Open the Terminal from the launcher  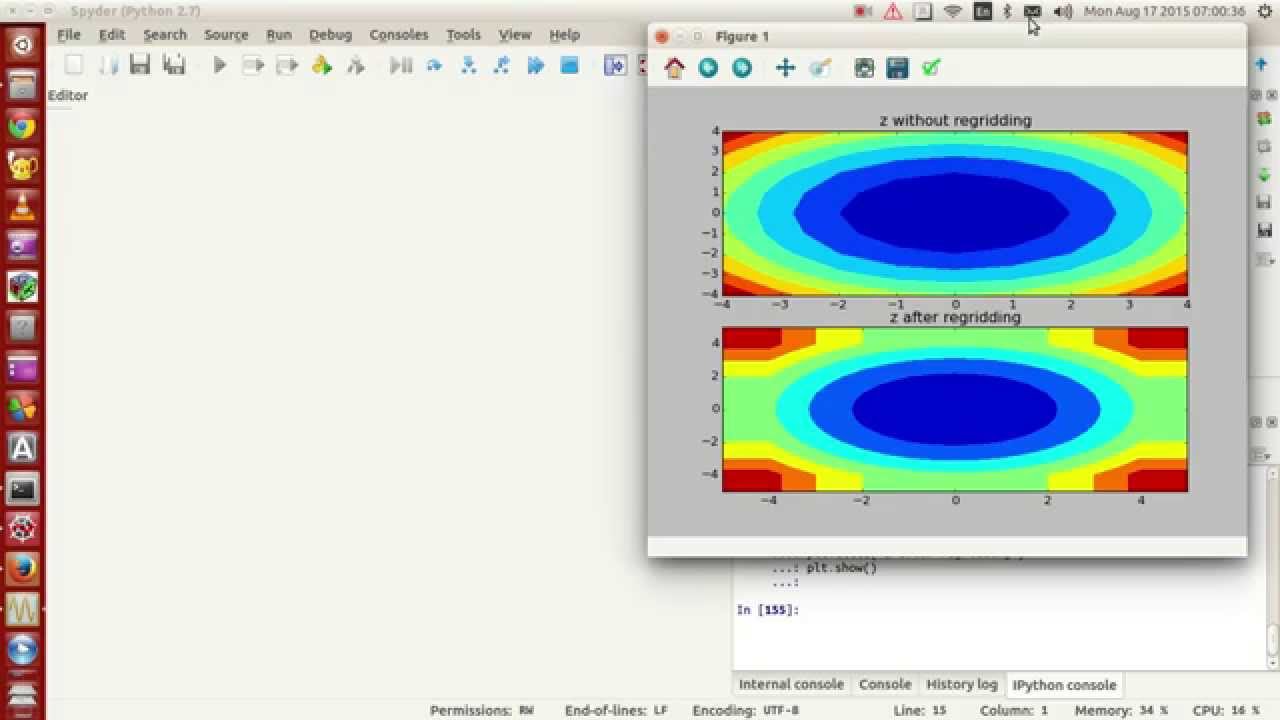22,488
